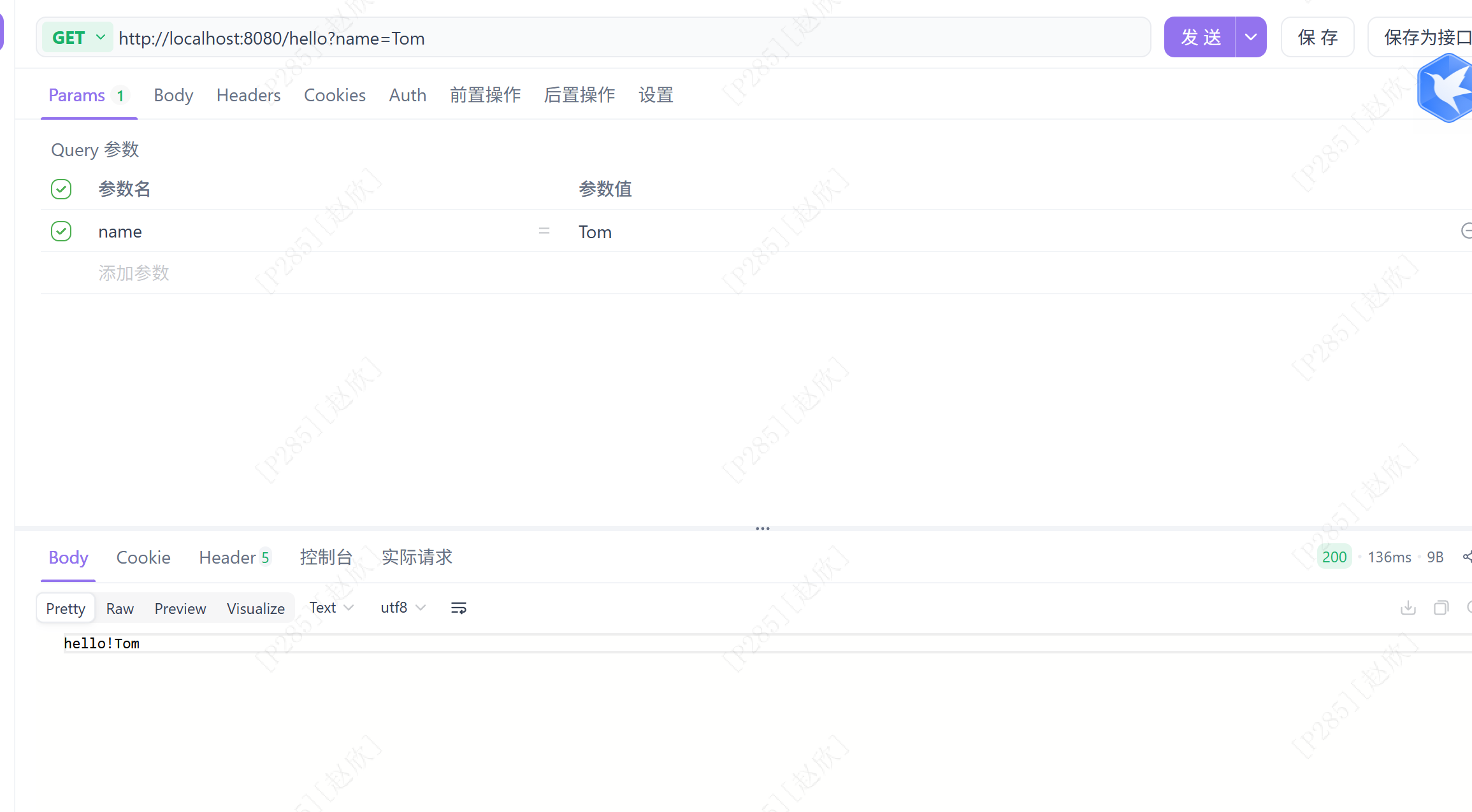Expand the send button arrow menu
The height and width of the screenshot is (812, 1472).
(1250, 38)
